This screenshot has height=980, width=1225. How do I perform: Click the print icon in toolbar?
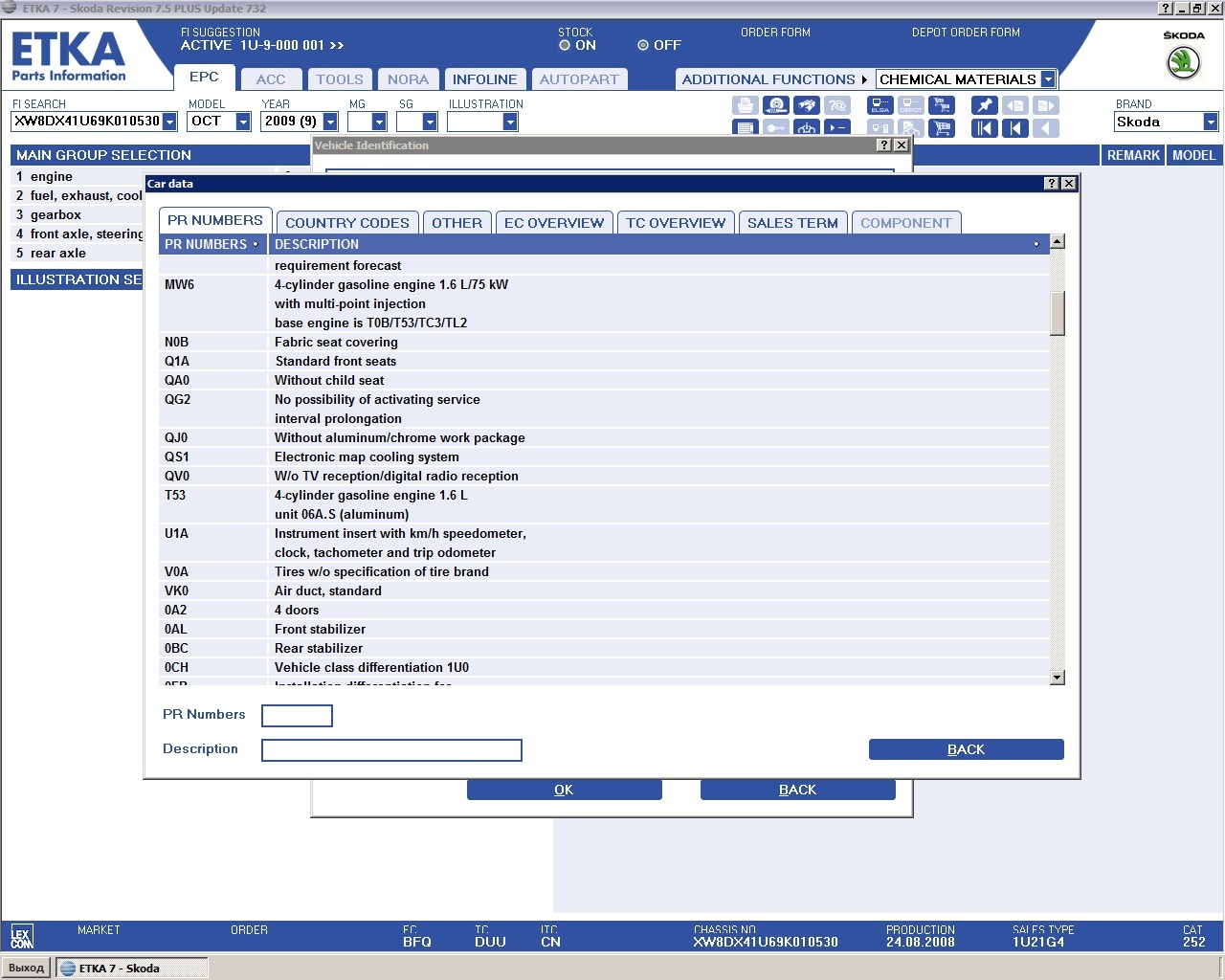coord(746,105)
